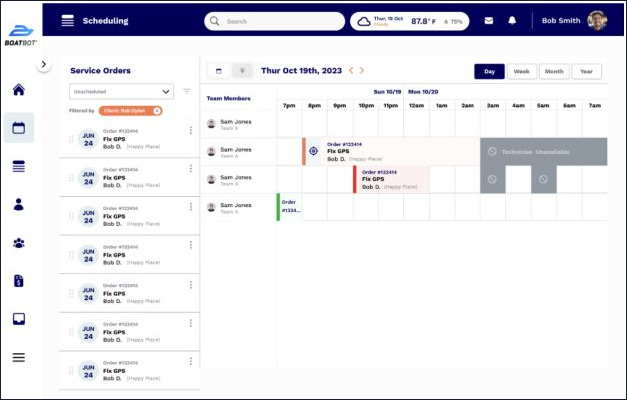The image size is (627, 400).
Task: Expand the sidebar with the chevron arrow
Action: 44,64
